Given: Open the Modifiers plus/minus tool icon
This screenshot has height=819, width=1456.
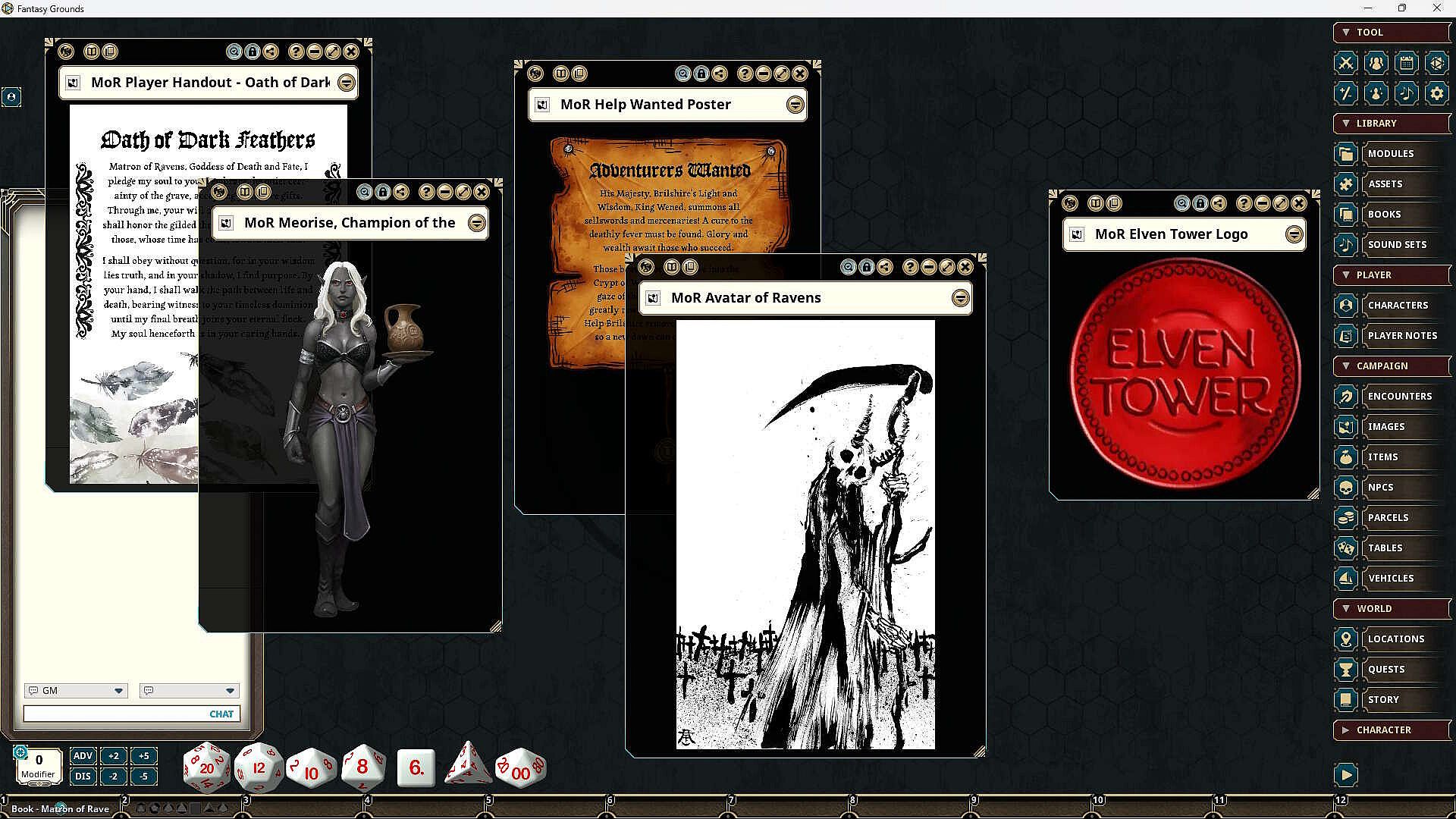Looking at the screenshot, I should pyautogui.click(x=1346, y=93).
